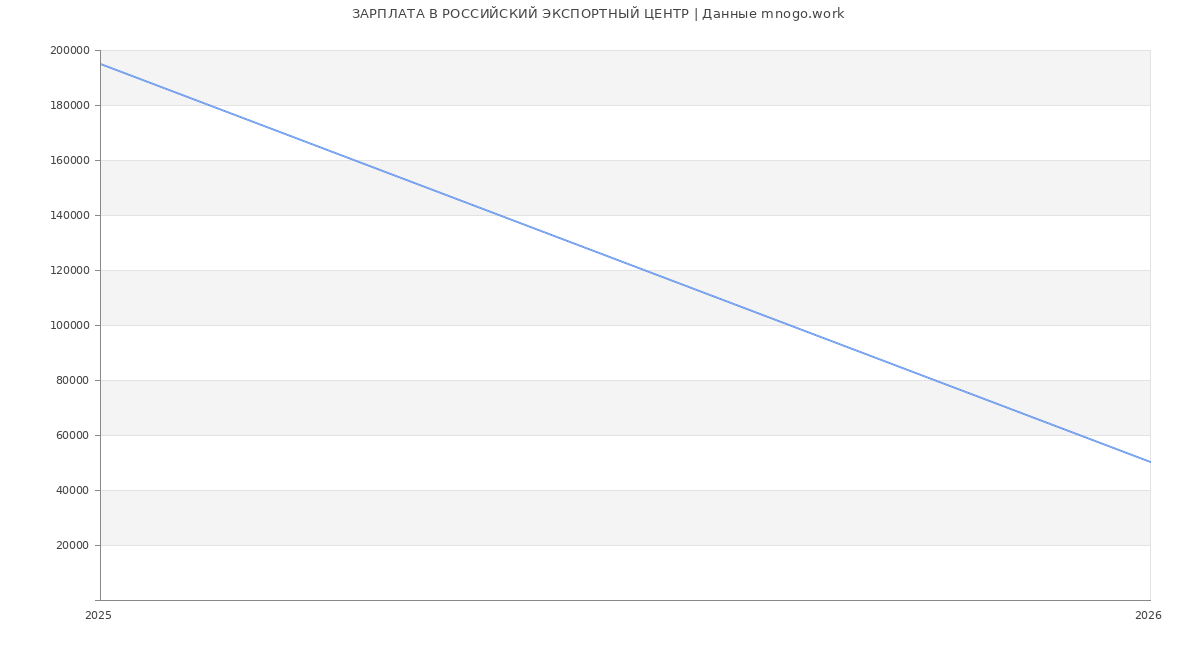Select the 60000 y-axis label
The image size is (1200, 650).
coord(73,436)
